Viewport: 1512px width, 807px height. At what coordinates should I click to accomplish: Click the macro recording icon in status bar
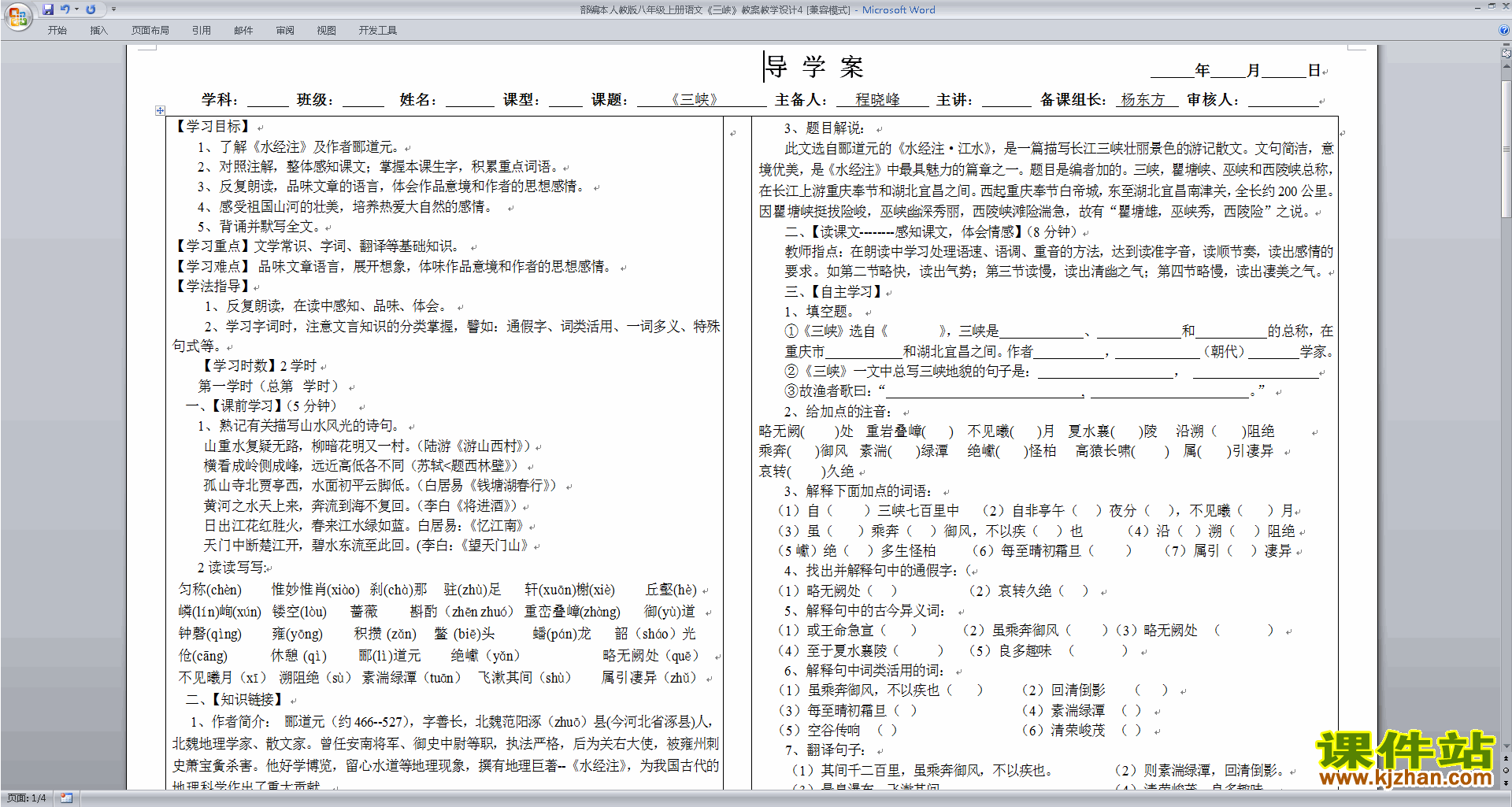click(66, 798)
